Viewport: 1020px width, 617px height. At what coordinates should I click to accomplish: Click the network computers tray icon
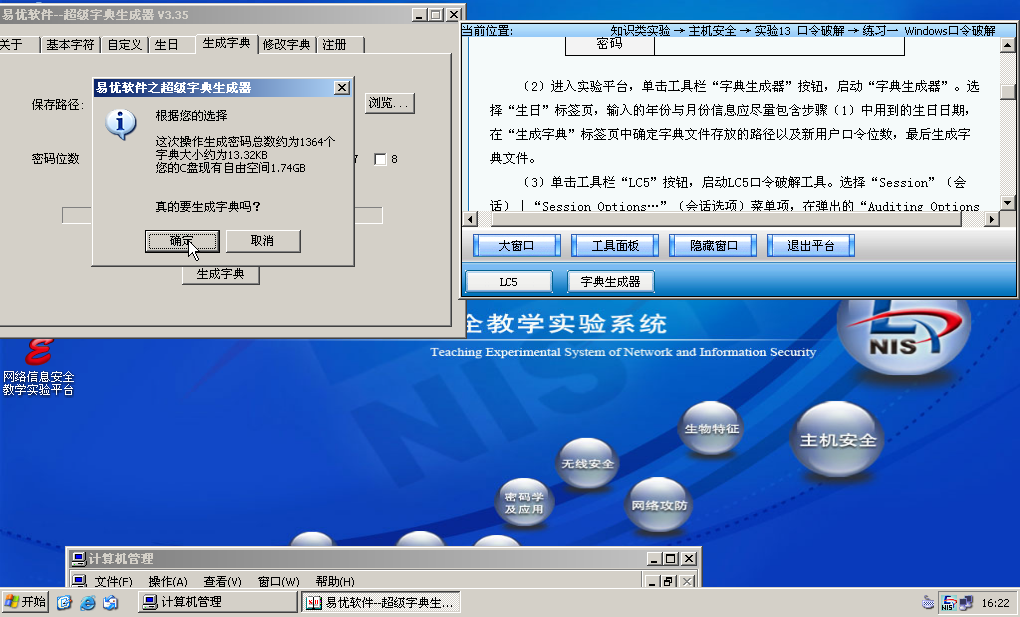pos(966,603)
